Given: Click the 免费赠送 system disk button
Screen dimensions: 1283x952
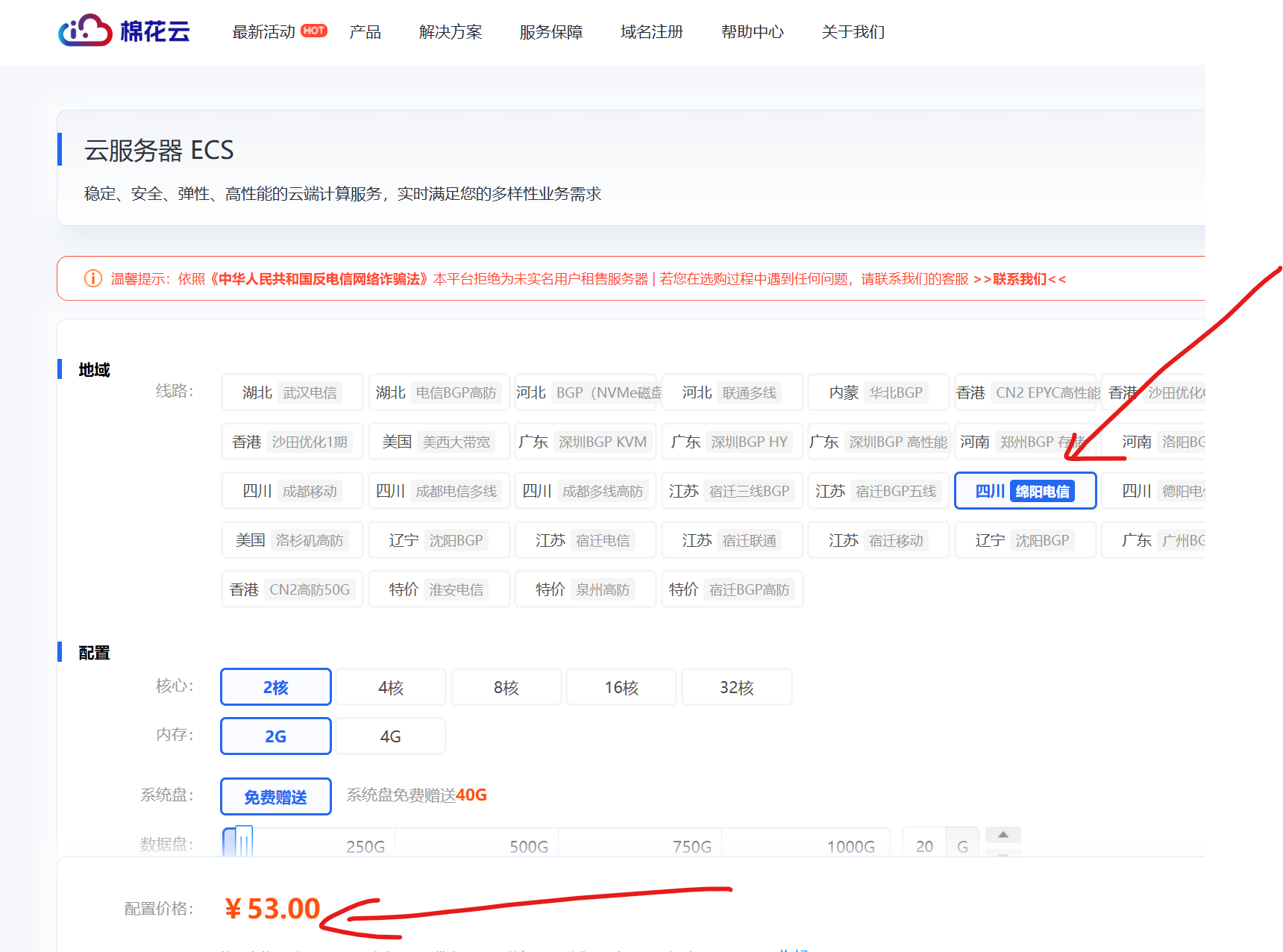Looking at the screenshot, I should click(276, 797).
